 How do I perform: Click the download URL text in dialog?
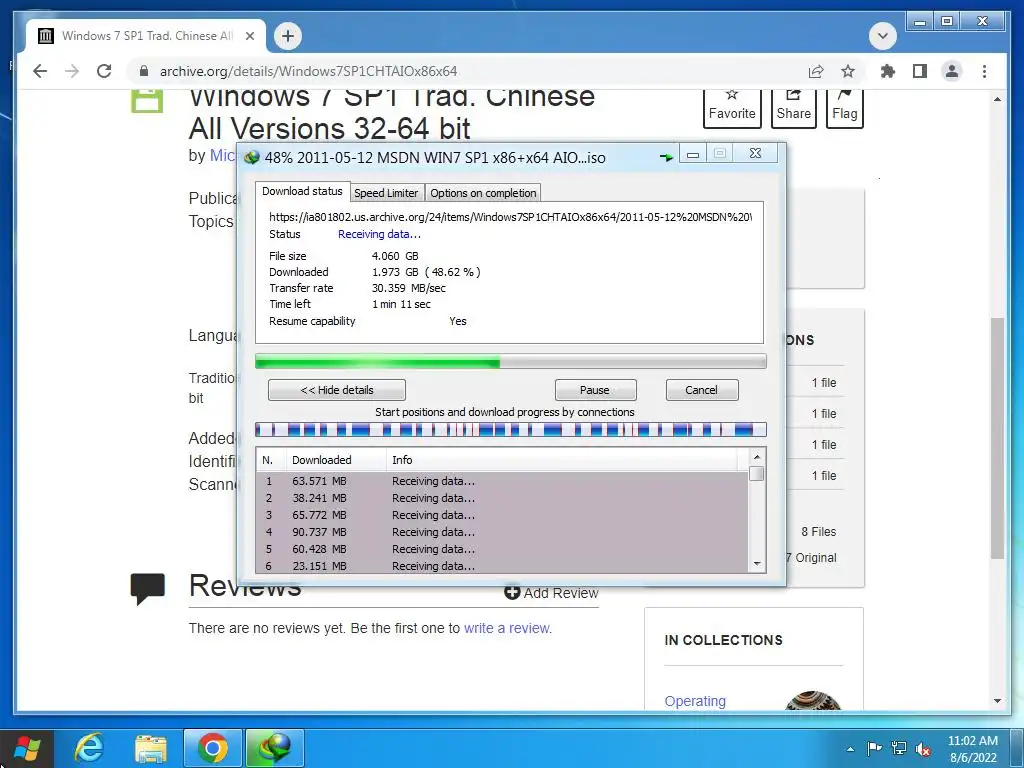pos(511,217)
